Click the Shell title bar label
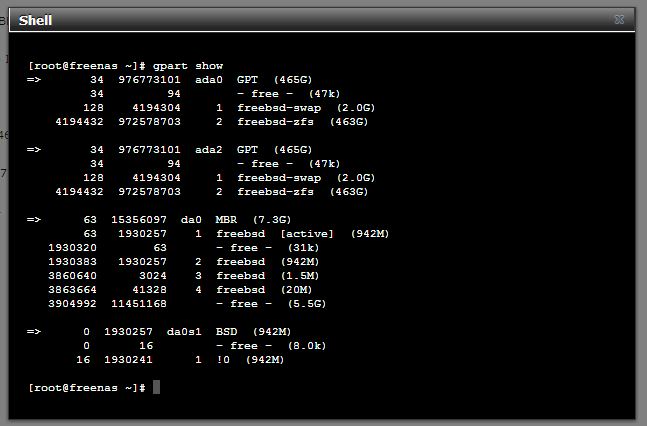 tap(35, 20)
